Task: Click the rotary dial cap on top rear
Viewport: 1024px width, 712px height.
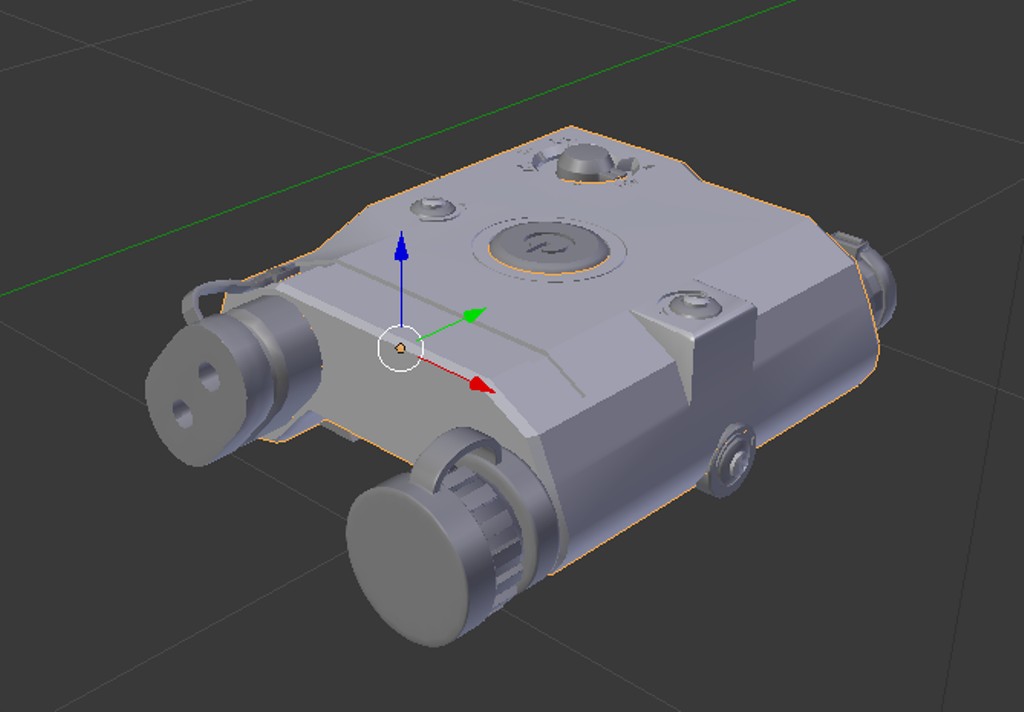Action: point(583,163)
